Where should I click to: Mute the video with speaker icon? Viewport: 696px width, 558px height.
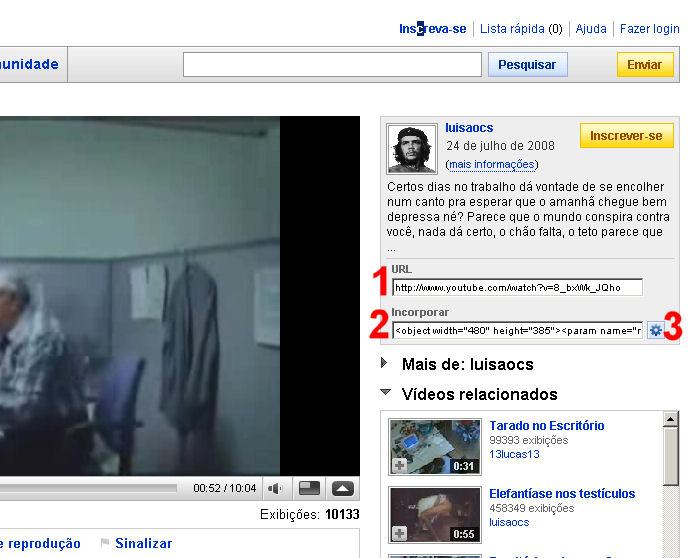pos(275,489)
